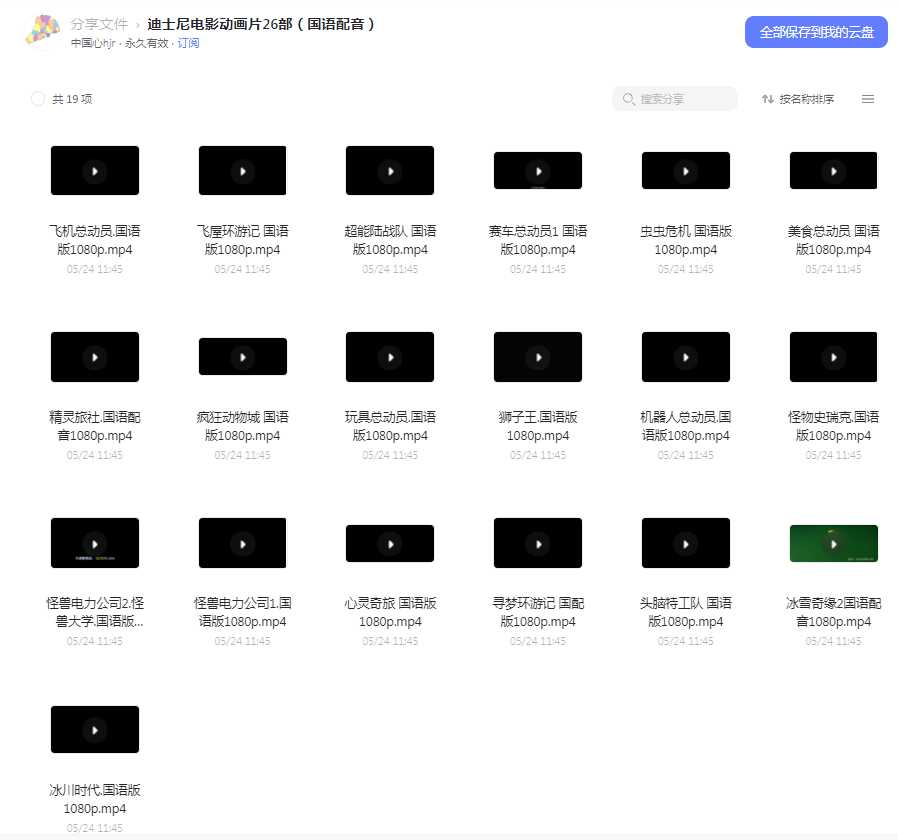Image resolution: width=898 pixels, height=840 pixels.
Task: Click the 共 19 项 item count label
Action: tap(72, 99)
